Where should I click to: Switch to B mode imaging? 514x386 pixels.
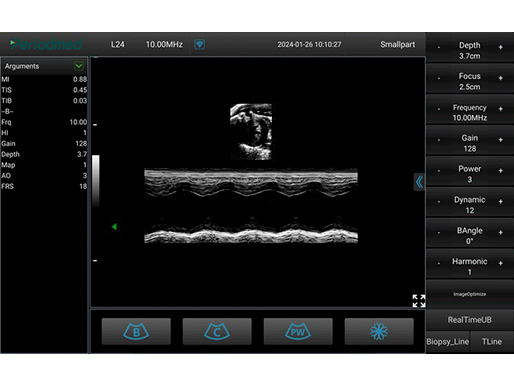[x=136, y=331]
